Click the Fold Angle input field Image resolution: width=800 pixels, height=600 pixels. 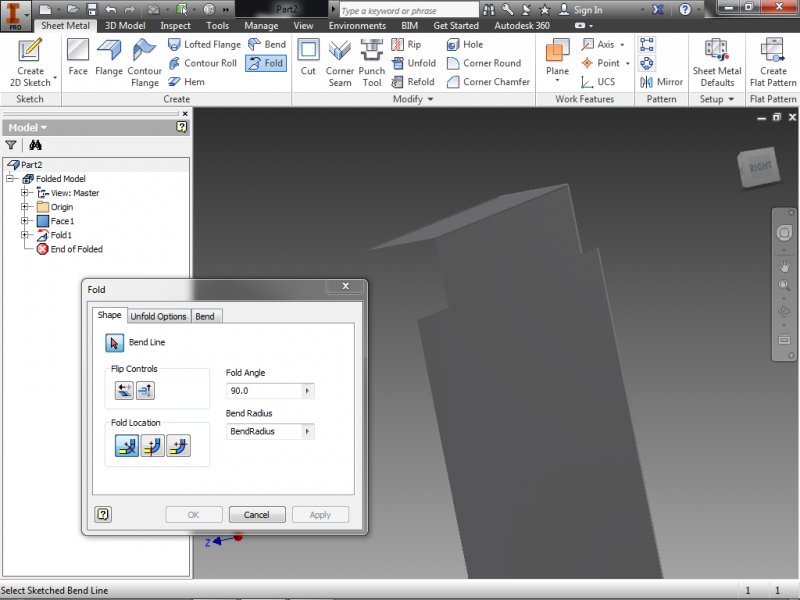264,391
